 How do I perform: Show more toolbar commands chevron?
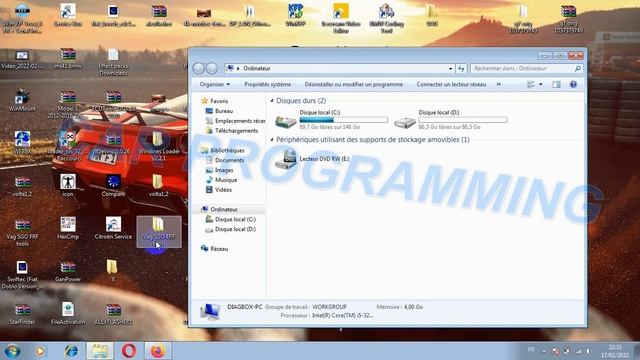(498, 84)
